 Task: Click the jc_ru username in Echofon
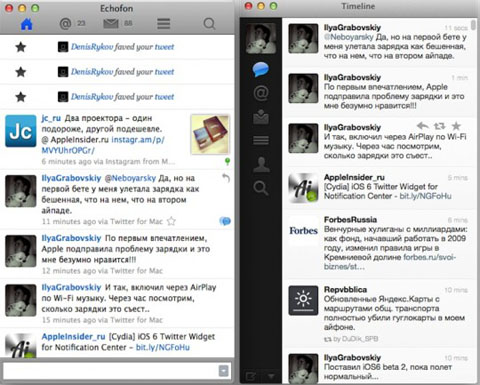point(51,118)
